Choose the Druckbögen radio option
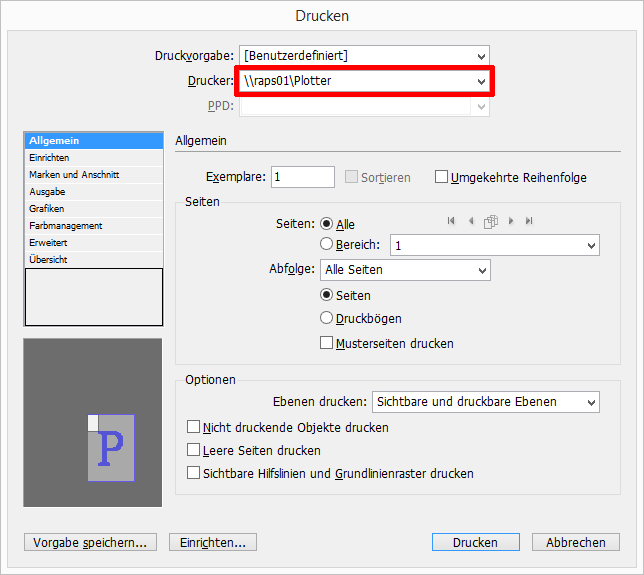Screen dimensions: 644x575 327,318
